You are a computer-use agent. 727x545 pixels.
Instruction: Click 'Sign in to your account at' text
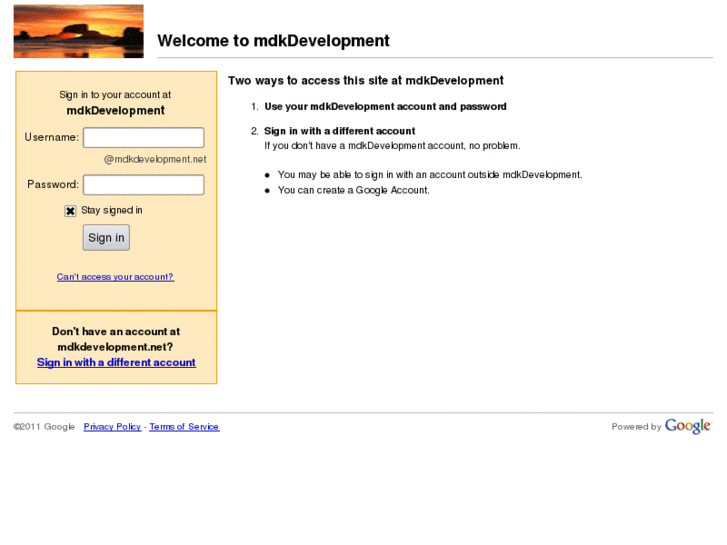click(x=115, y=95)
